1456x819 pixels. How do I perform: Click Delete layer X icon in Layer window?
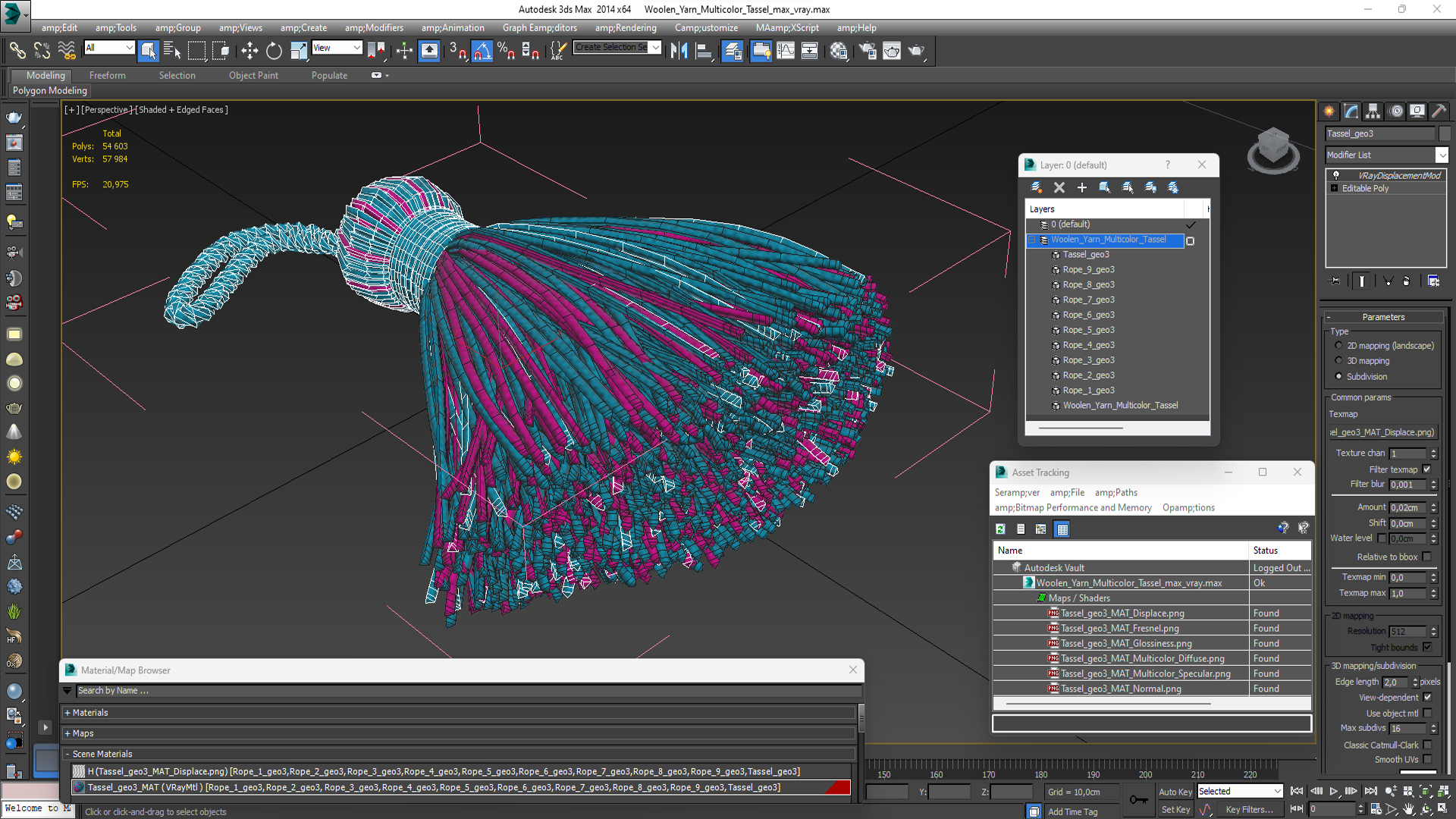click(1059, 187)
